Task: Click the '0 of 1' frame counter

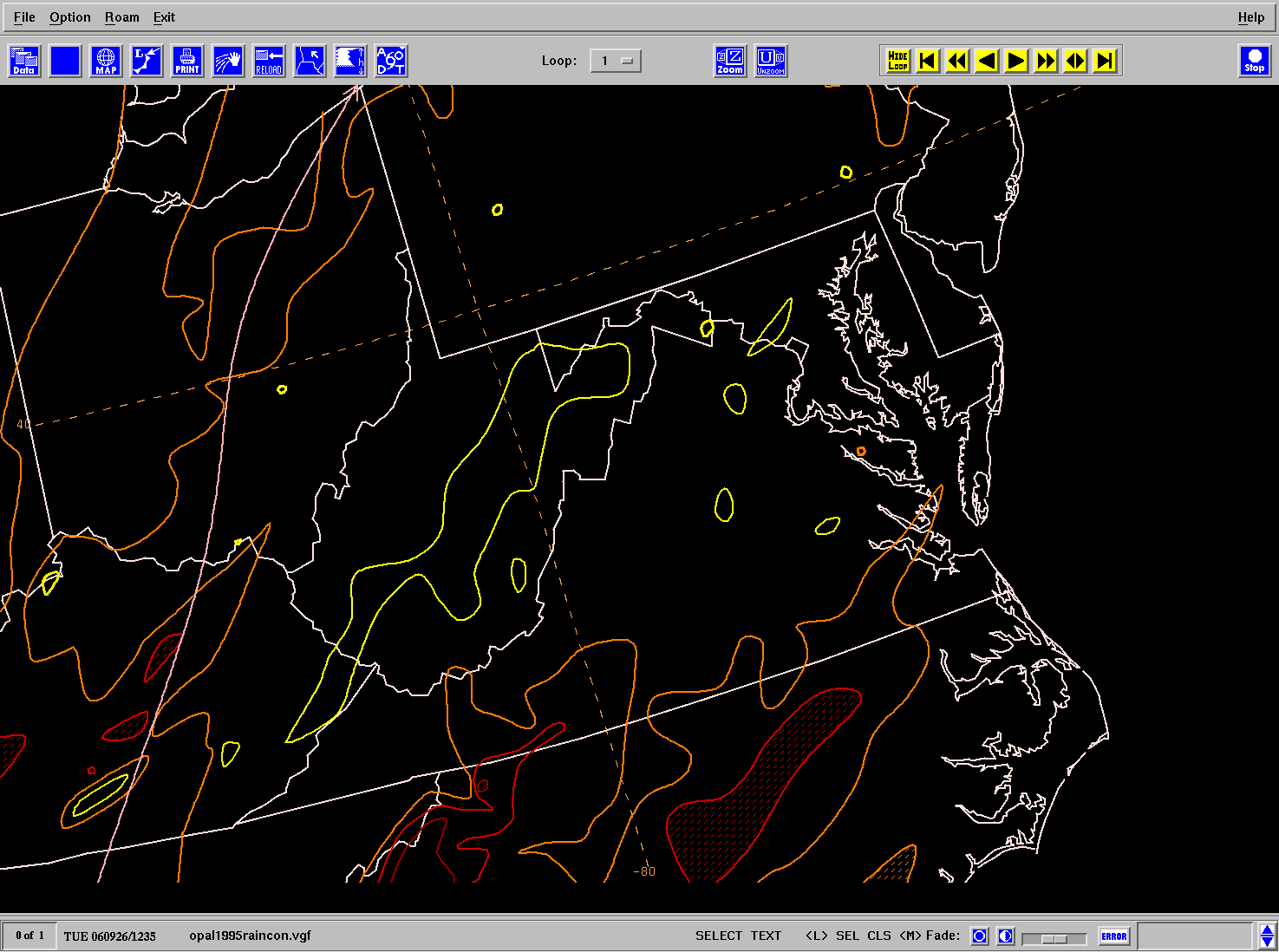Action: tap(29, 936)
